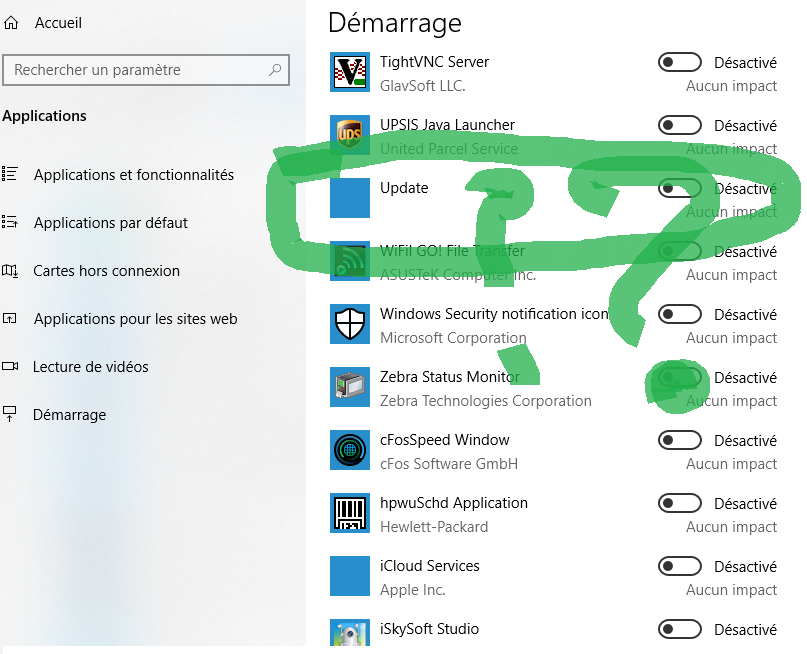Image resolution: width=807 pixels, height=654 pixels.
Task: Select Démarrage in the sidebar
Action: click(69, 415)
